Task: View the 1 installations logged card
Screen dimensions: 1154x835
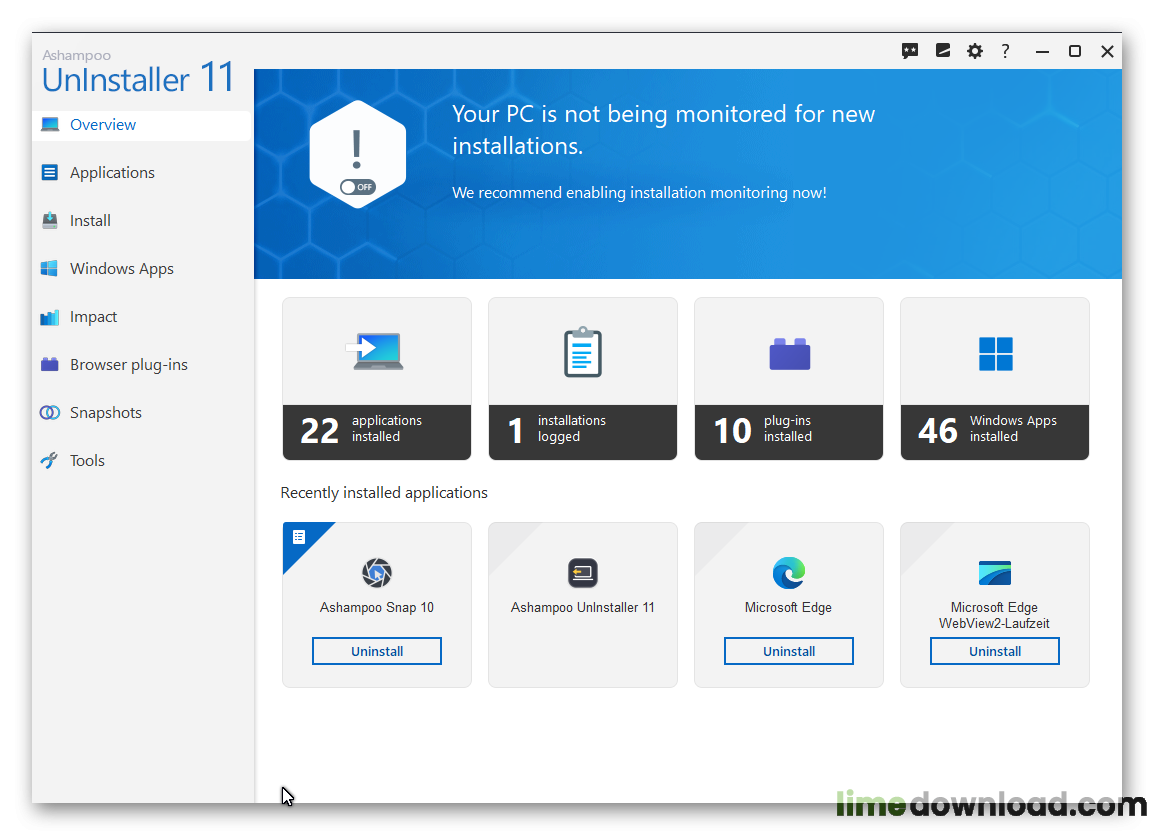Action: [582, 379]
